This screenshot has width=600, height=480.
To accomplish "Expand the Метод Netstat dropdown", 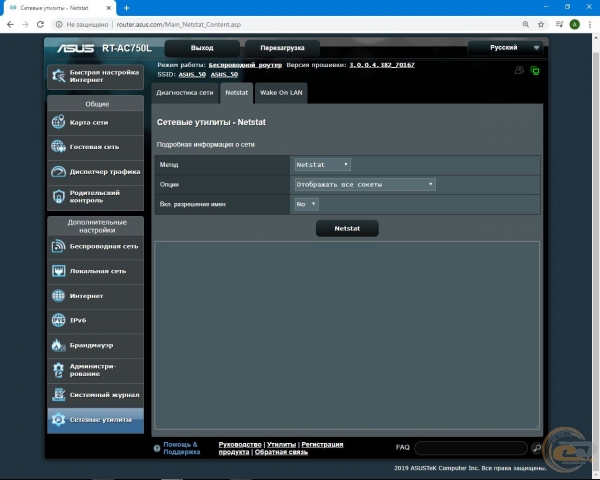I will 322,164.
